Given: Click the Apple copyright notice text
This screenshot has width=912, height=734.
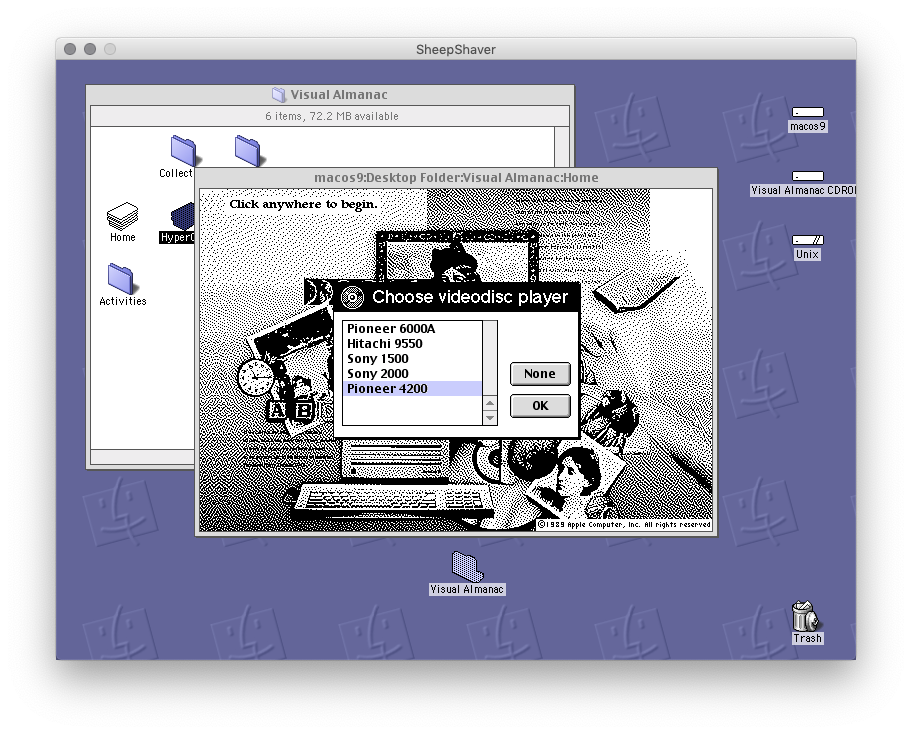Looking at the screenshot, I should pyautogui.click(x=624, y=525).
